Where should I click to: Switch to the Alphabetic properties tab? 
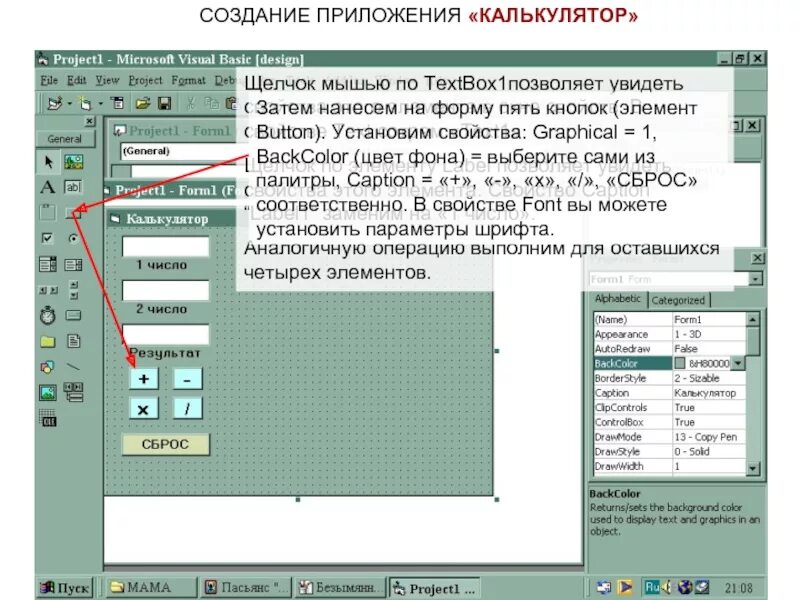click(x=618, y=298)
